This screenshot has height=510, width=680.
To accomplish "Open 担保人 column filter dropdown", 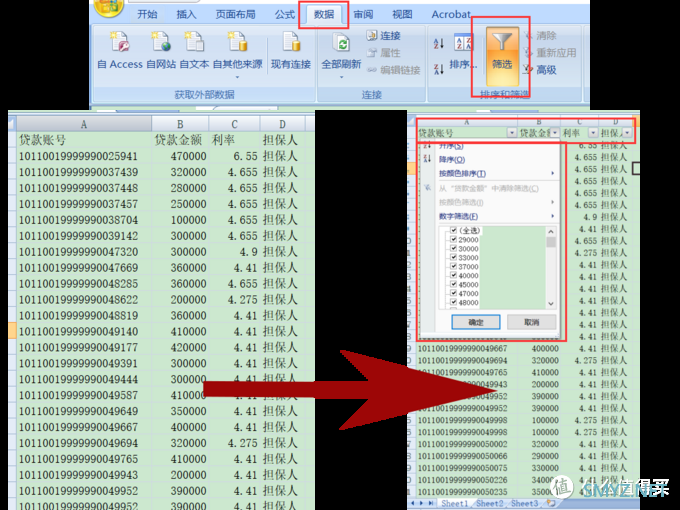I will [x=627, y=133].
